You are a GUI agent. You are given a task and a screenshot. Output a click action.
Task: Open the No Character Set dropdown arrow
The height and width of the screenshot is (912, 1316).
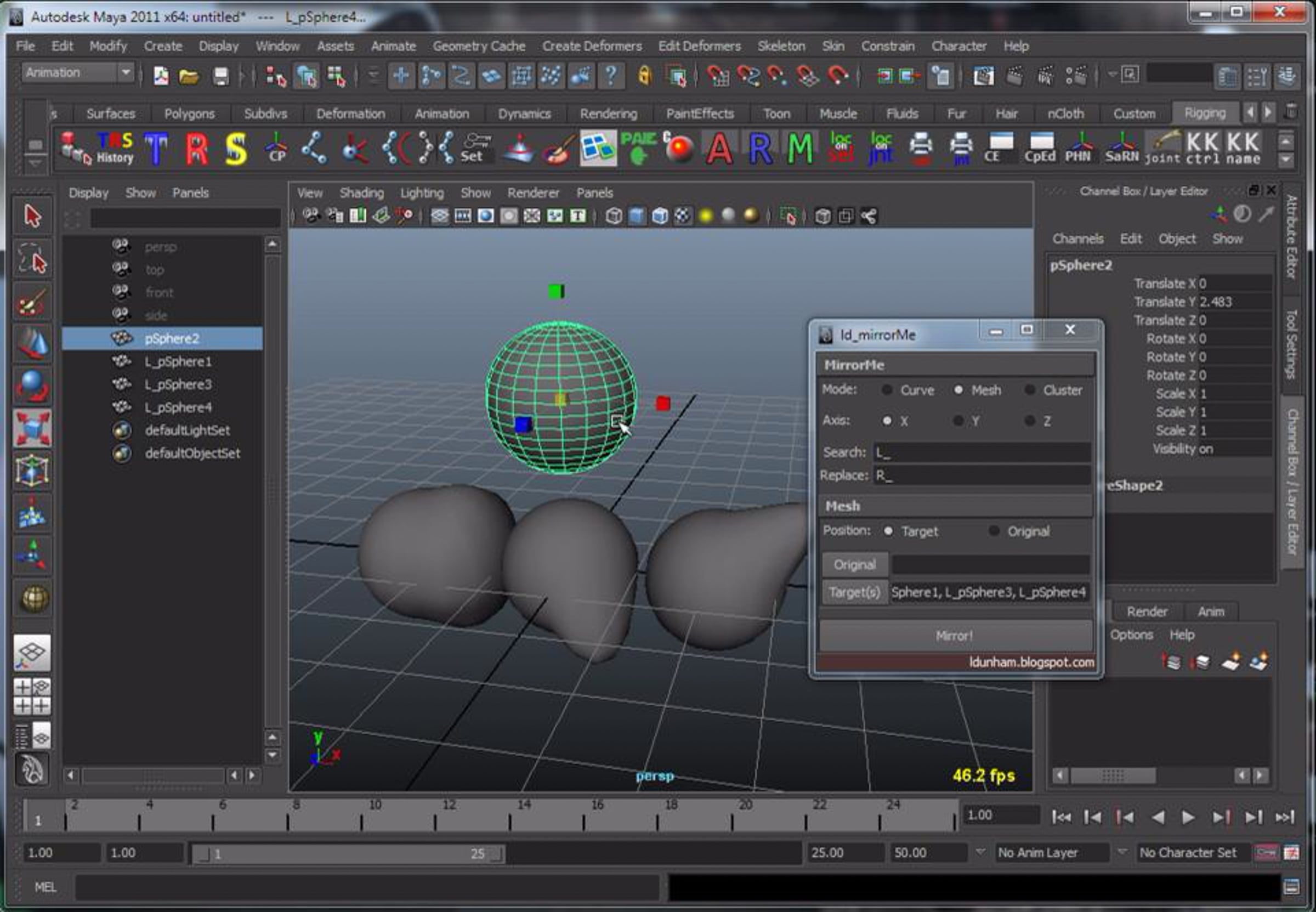coord(1122,852)
